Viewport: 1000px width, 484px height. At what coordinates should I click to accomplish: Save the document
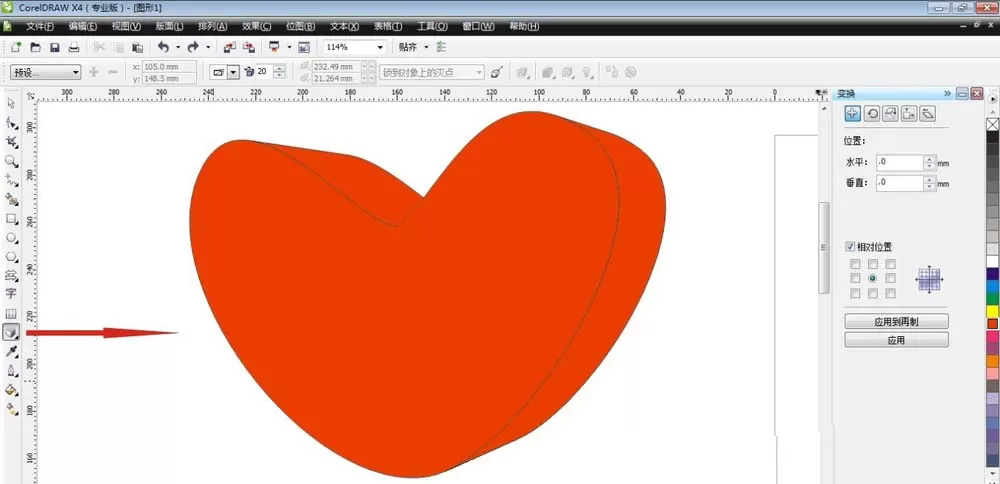tap(55, 47)
